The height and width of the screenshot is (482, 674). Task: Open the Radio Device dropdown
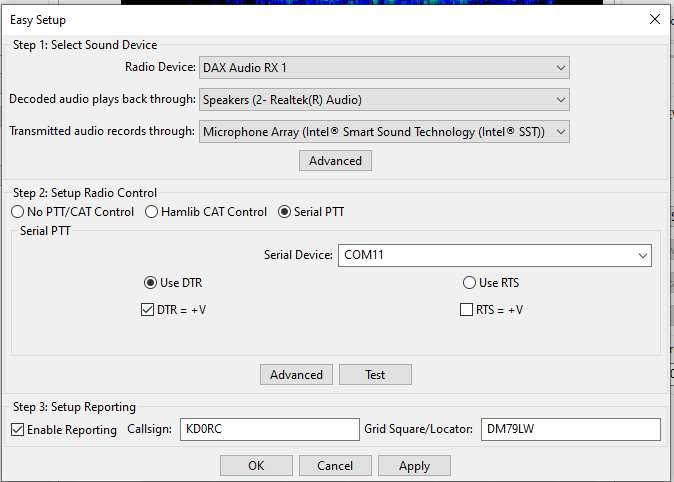[x=384, y=68]
